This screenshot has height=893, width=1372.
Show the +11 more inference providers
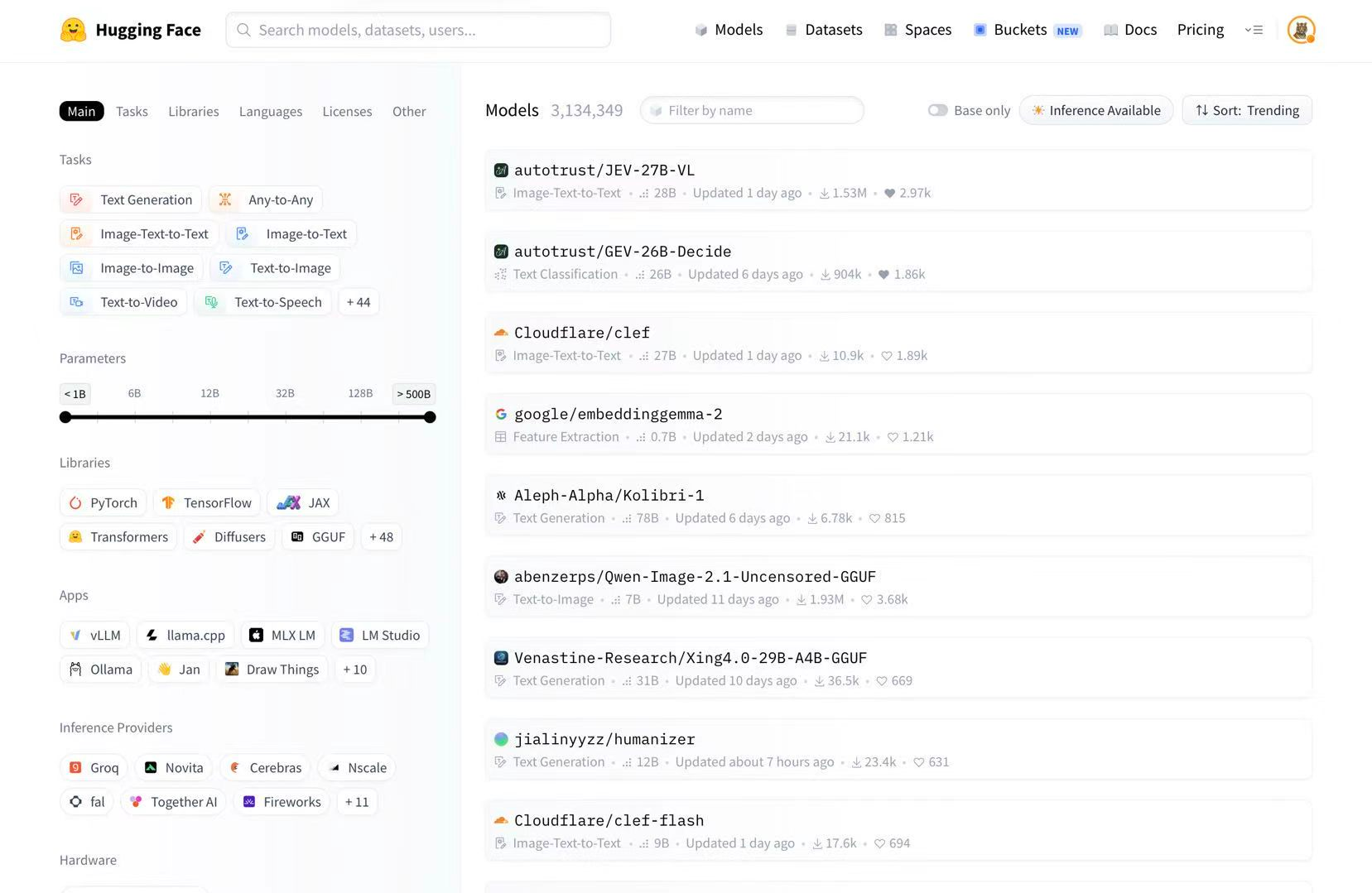[x=357, y=802]
